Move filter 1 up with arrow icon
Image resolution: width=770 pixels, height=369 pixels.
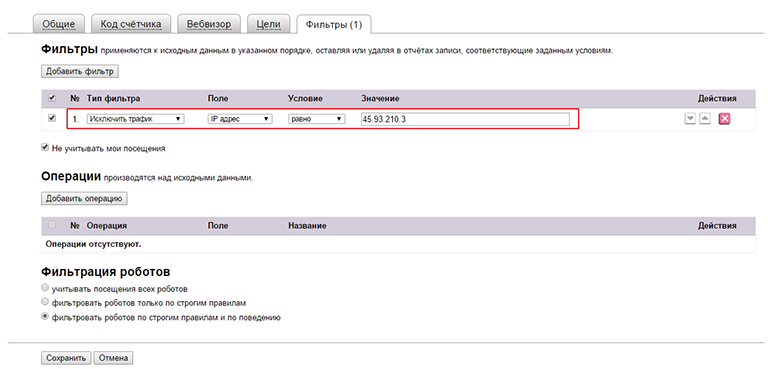coord(705,119)
